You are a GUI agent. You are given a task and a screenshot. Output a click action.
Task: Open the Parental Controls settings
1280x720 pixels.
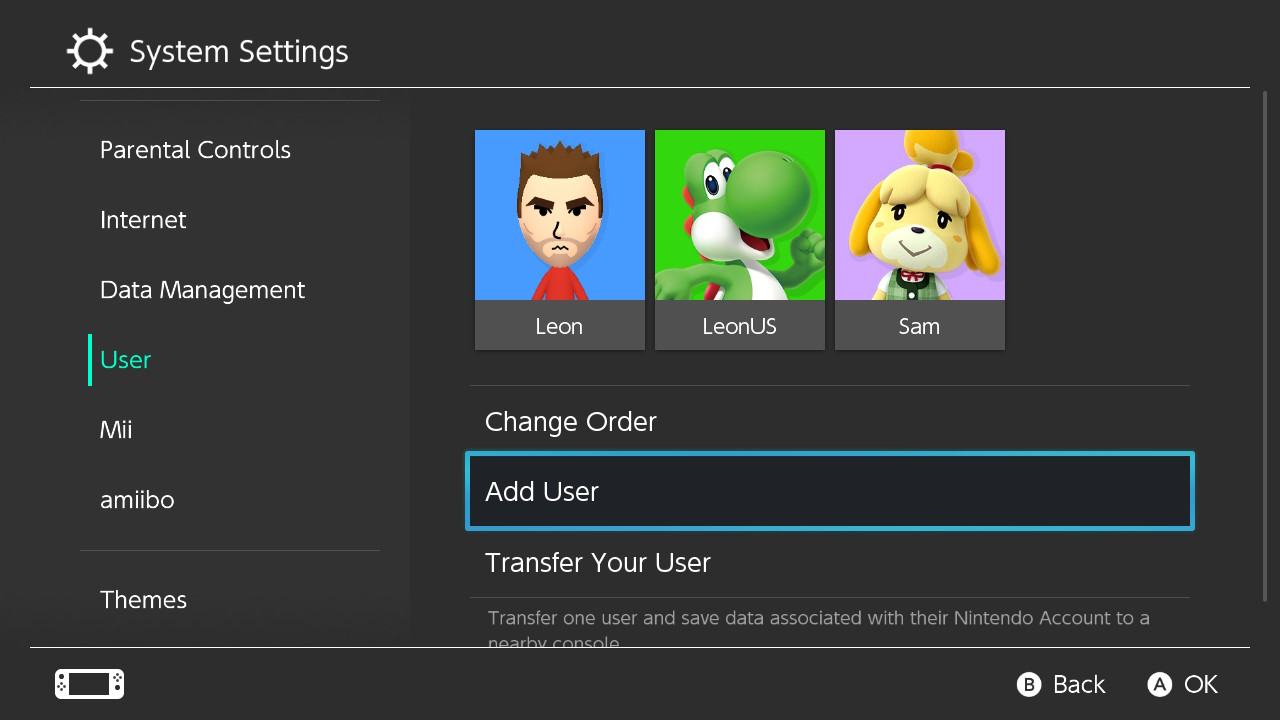[x=195, y=150]
